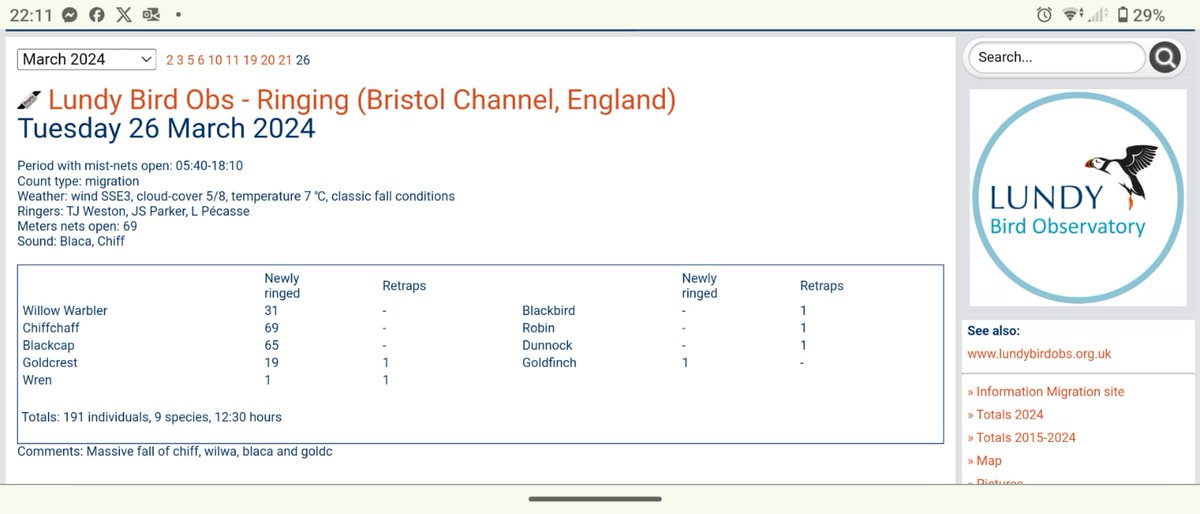Viewport: 1200px width, 514px height.
Task: Open the March 2024 month dropdown
Action: (87, 60)
